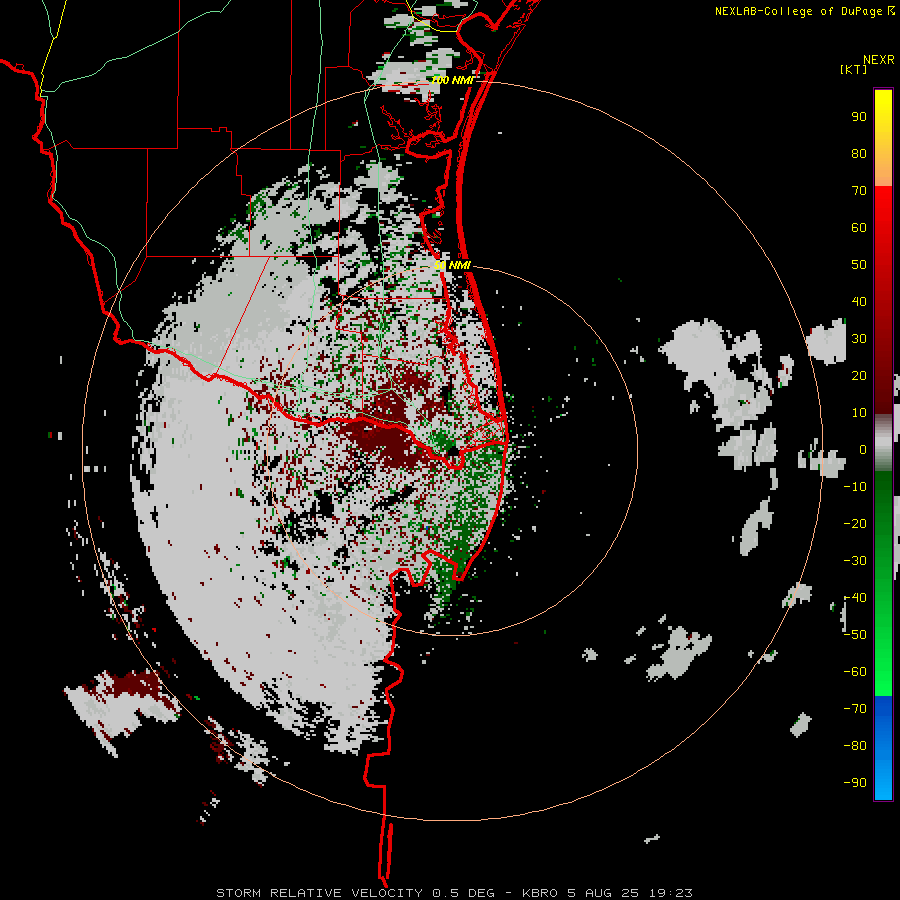
Task: Click the -70 value on the velocity scale
Action: [x=855, y=709]
